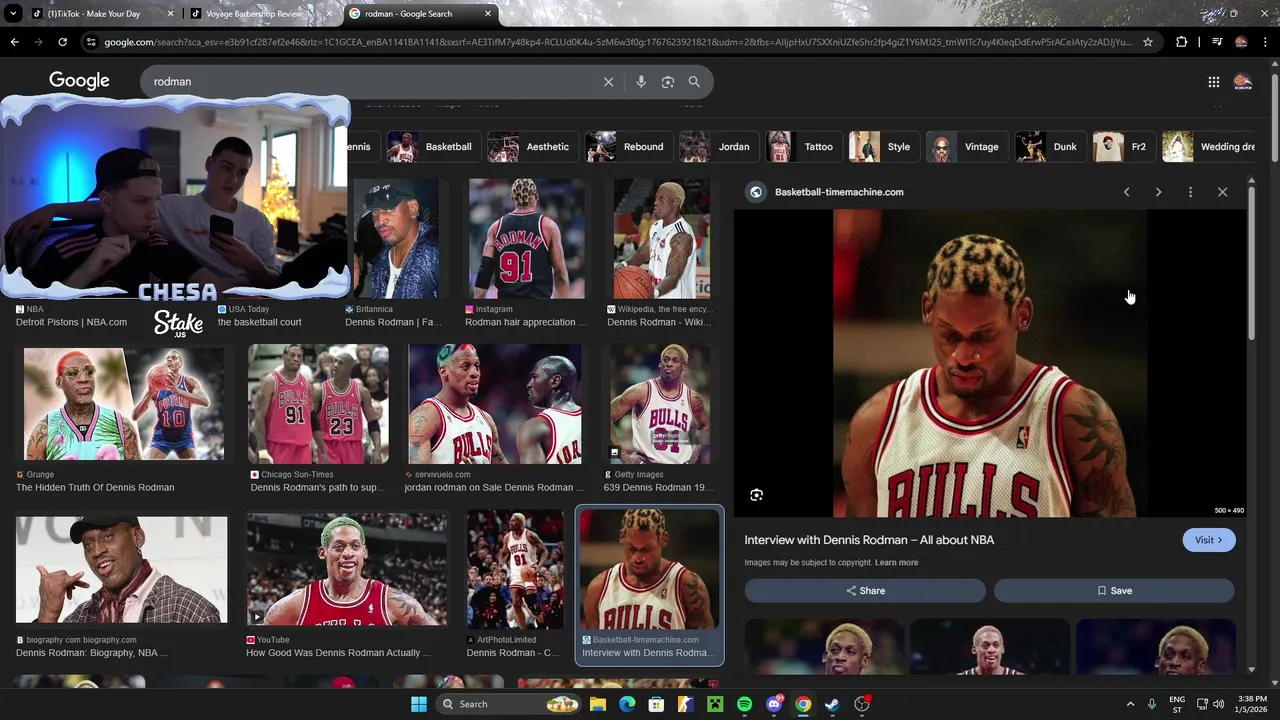Open Windows Start menu
The height and width of the screenshot is (720, 1280).
coord(419,704)
